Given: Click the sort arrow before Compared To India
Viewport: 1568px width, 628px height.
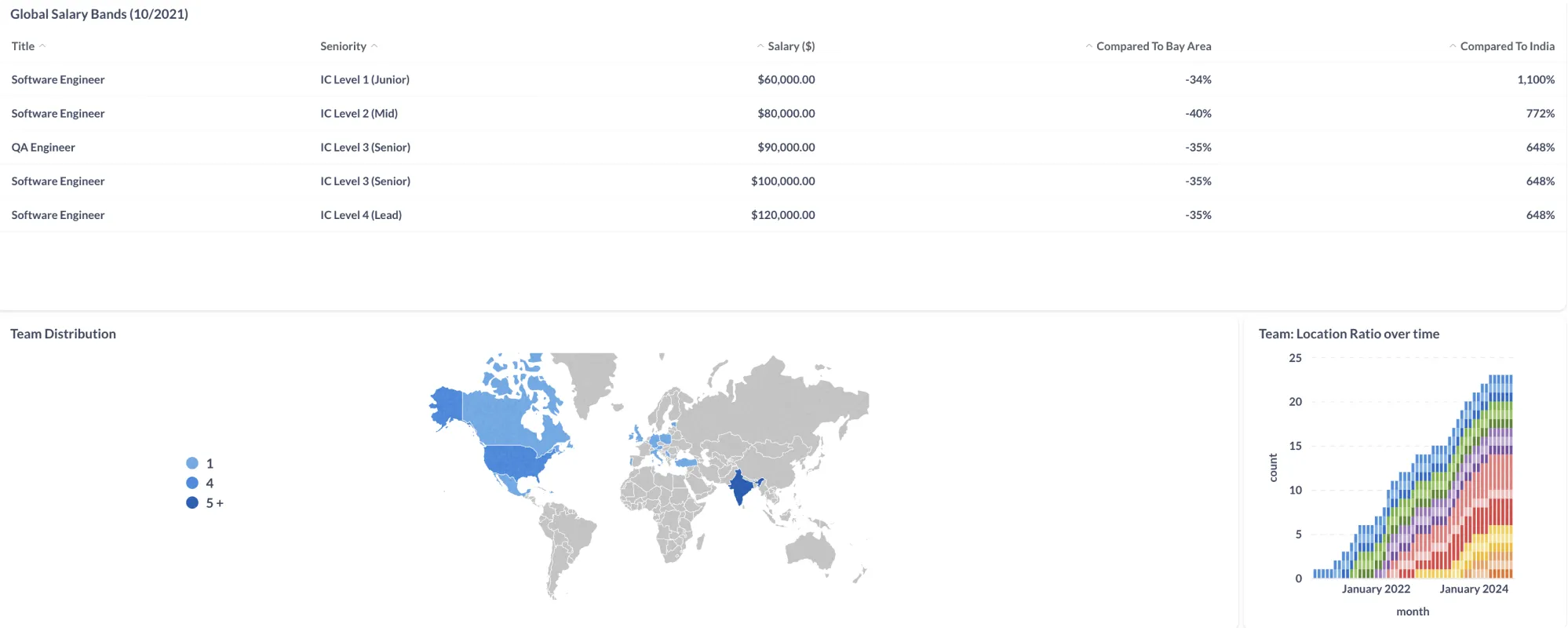Looking at the screenshot, I should point(1453,46).
